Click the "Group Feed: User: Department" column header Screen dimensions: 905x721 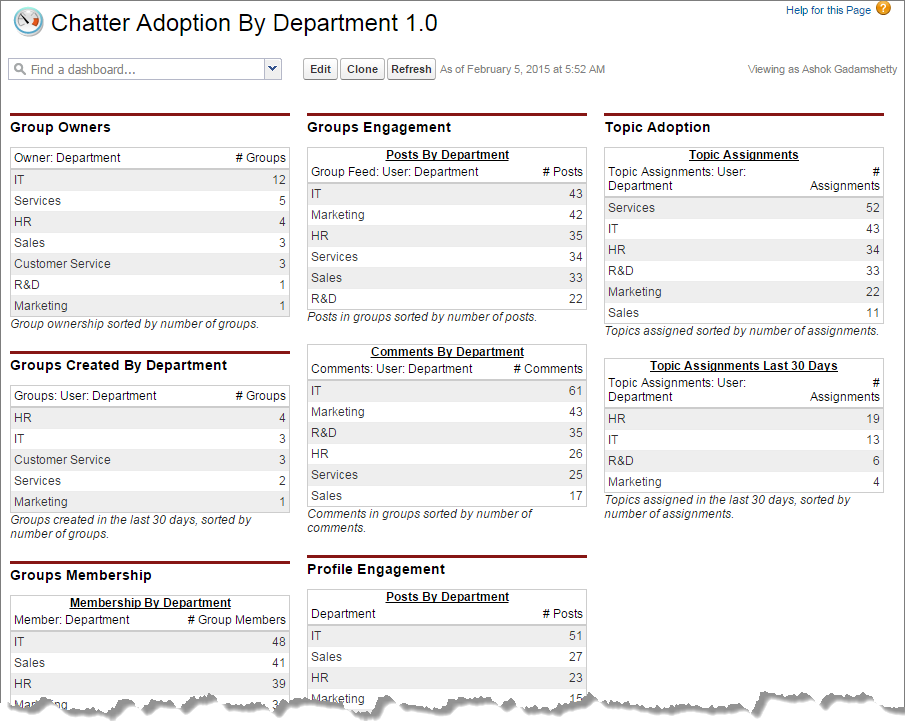[x=395, y=171]
